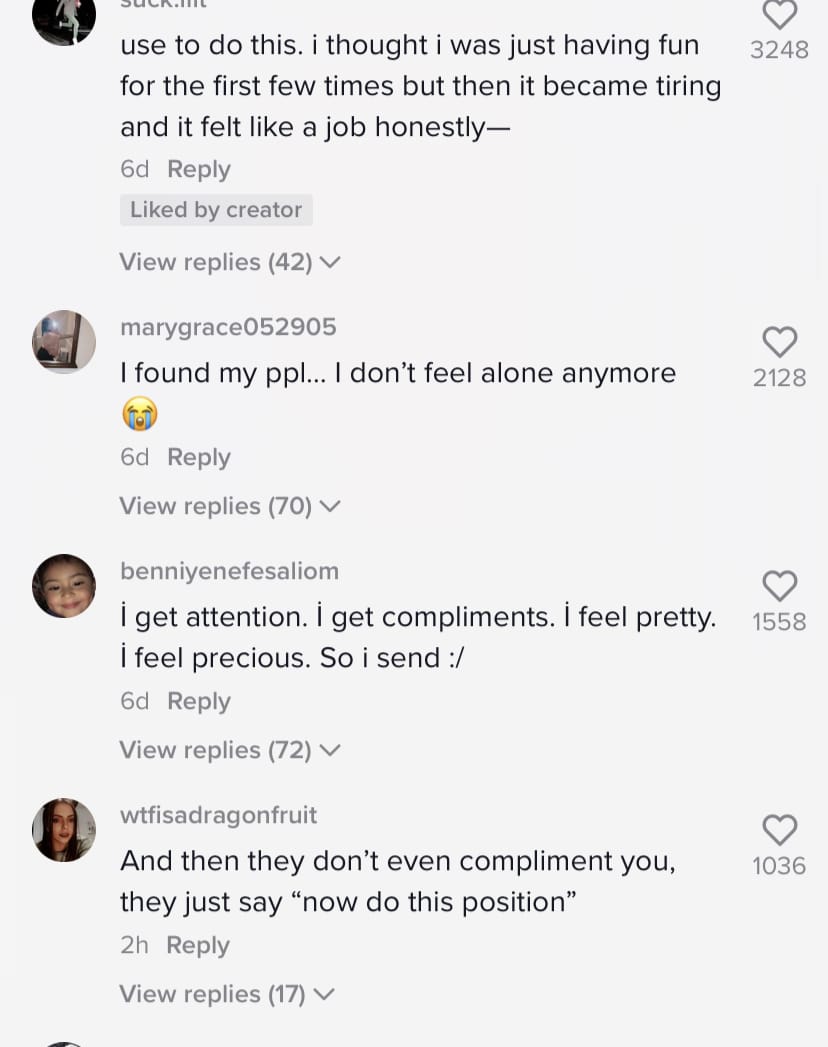Open the top commenter's avatar

[64, 19]
